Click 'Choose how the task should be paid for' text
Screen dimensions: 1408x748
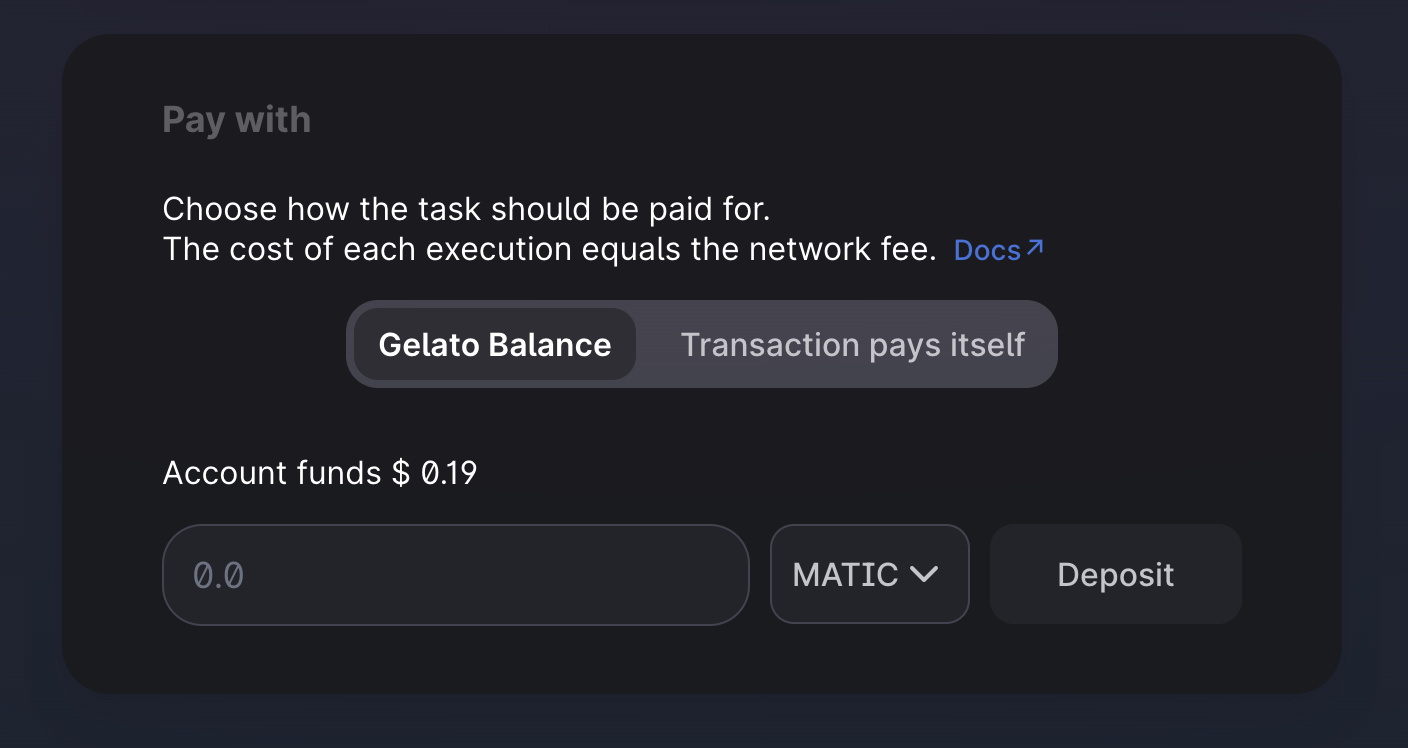pos(467,209)
